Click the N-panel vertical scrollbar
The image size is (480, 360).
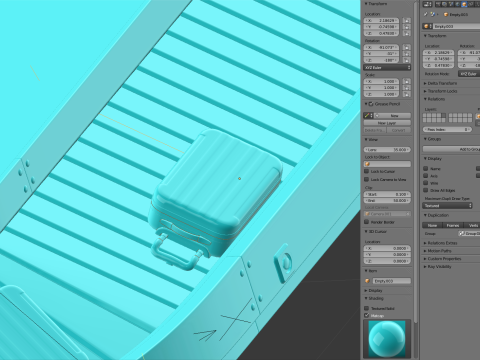tap(415, 162)
